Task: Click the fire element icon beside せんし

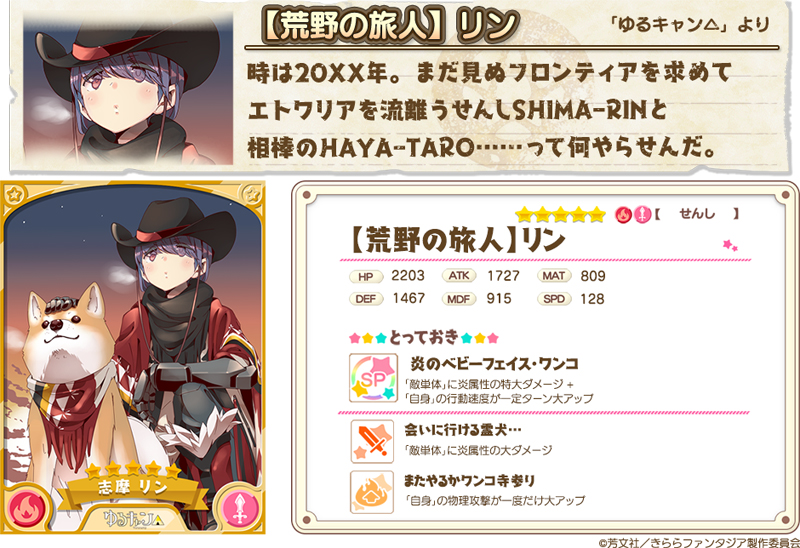Action: (x=623, y=215)
